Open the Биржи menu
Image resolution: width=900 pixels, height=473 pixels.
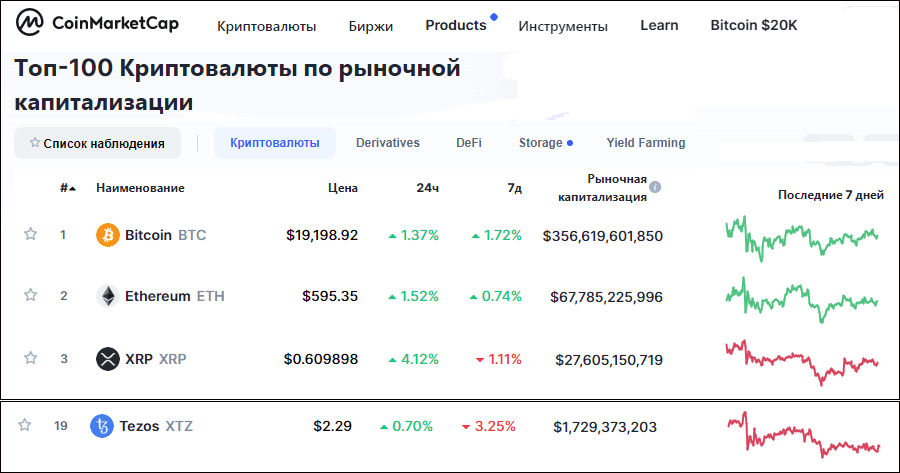tap(370, 26)
